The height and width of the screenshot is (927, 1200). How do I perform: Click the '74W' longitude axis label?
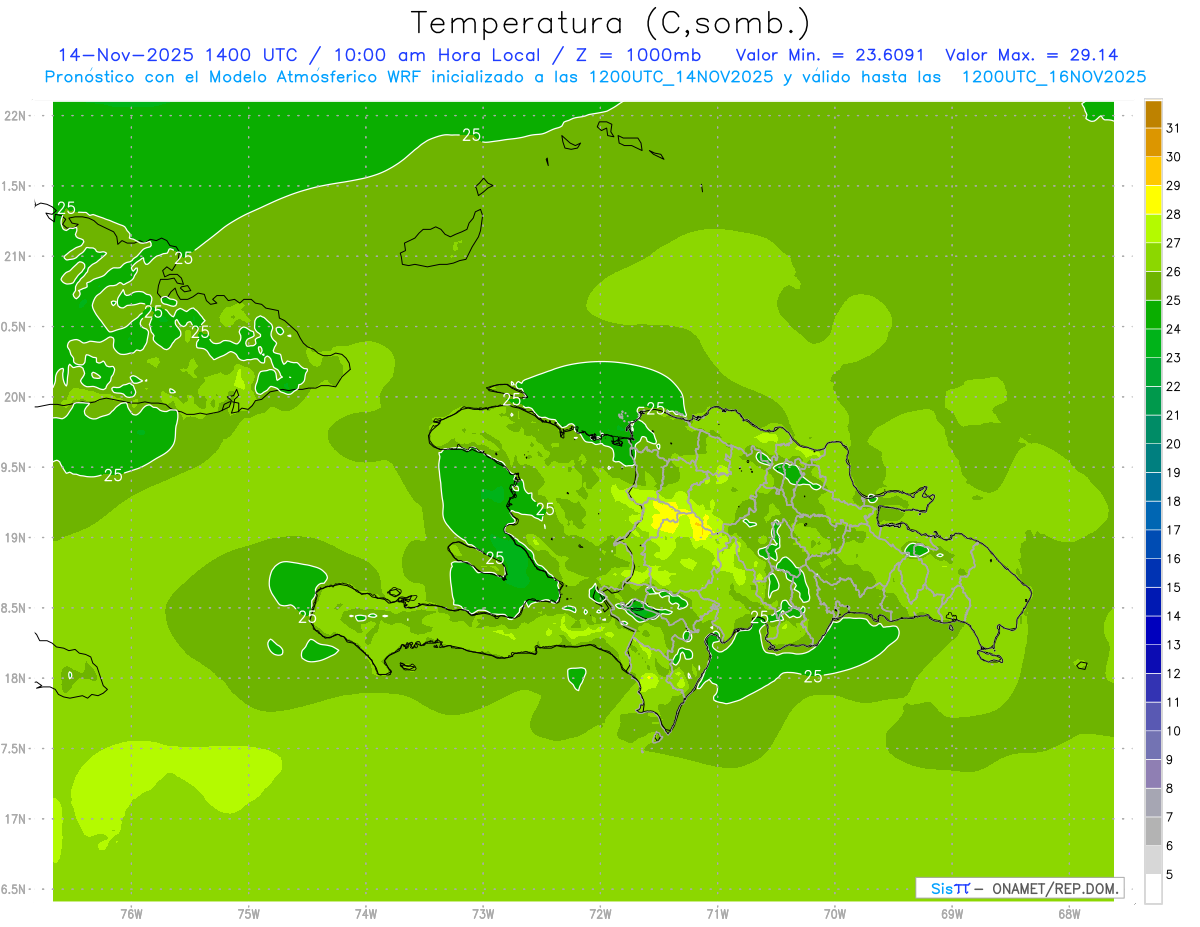click(x=365, y=913)
